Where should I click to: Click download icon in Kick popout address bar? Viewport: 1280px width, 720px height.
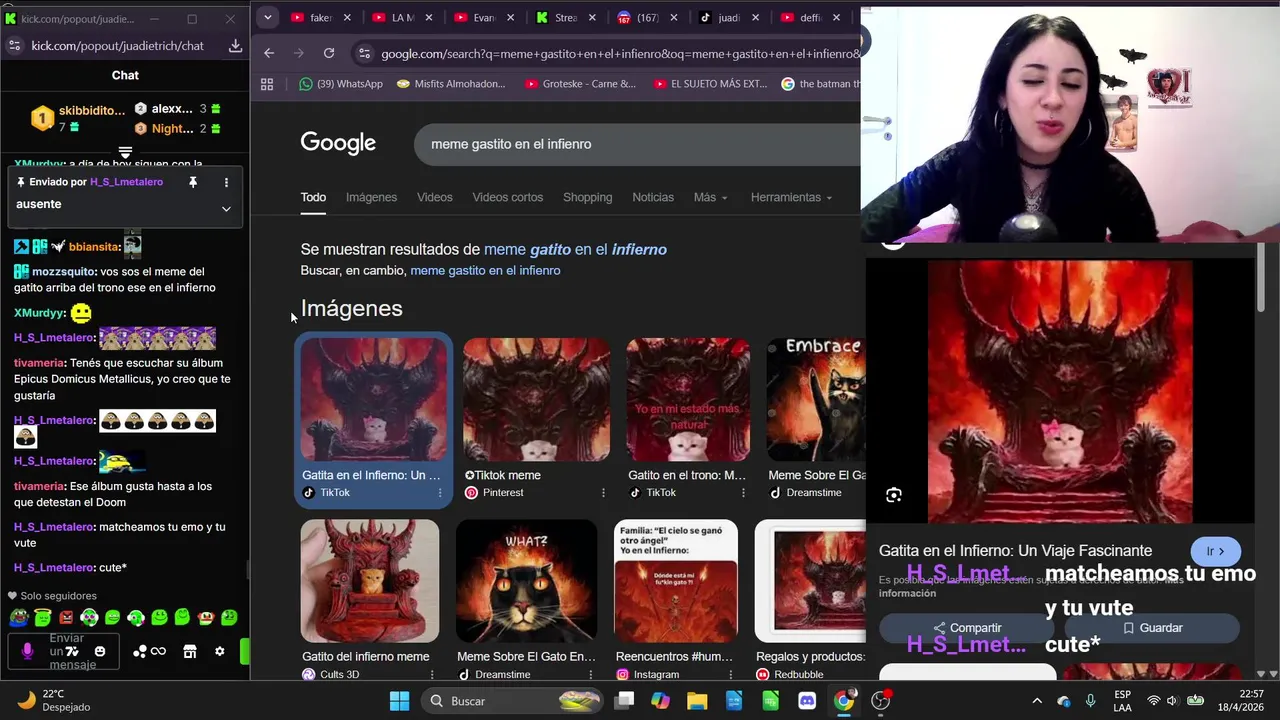pos(235,46)
